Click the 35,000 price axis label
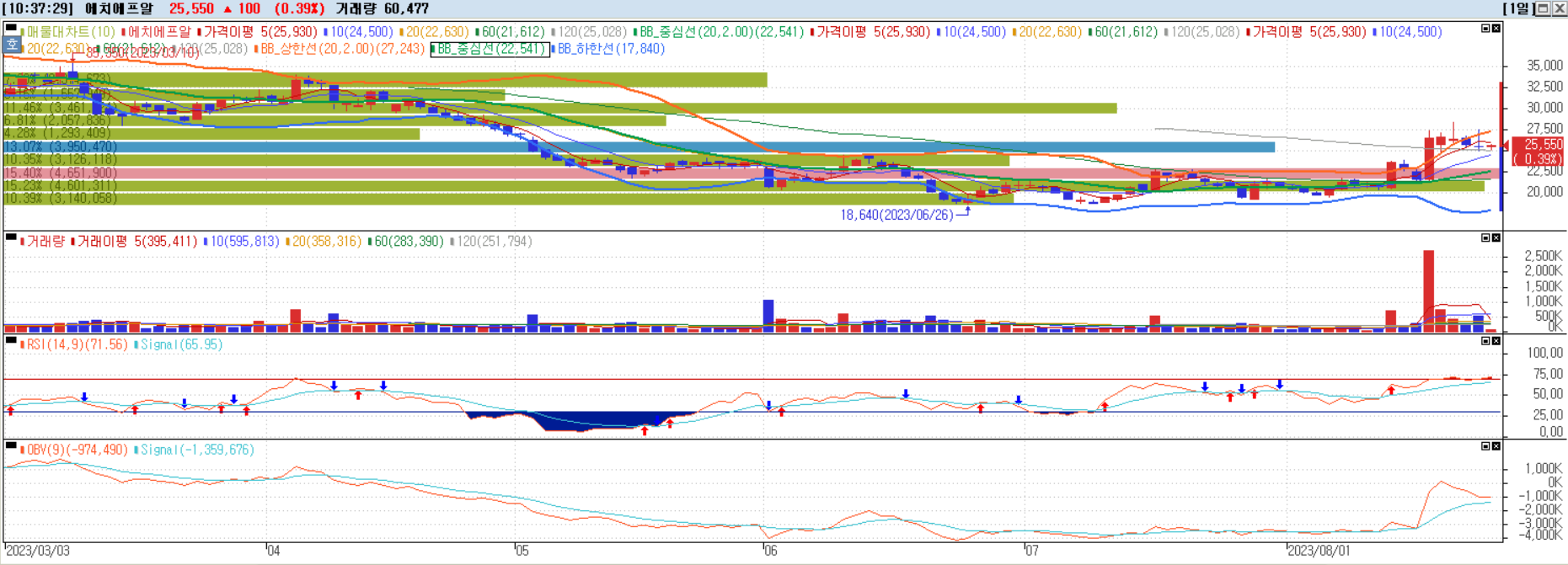The image size is (1568, 565). tap(1544, 65)
